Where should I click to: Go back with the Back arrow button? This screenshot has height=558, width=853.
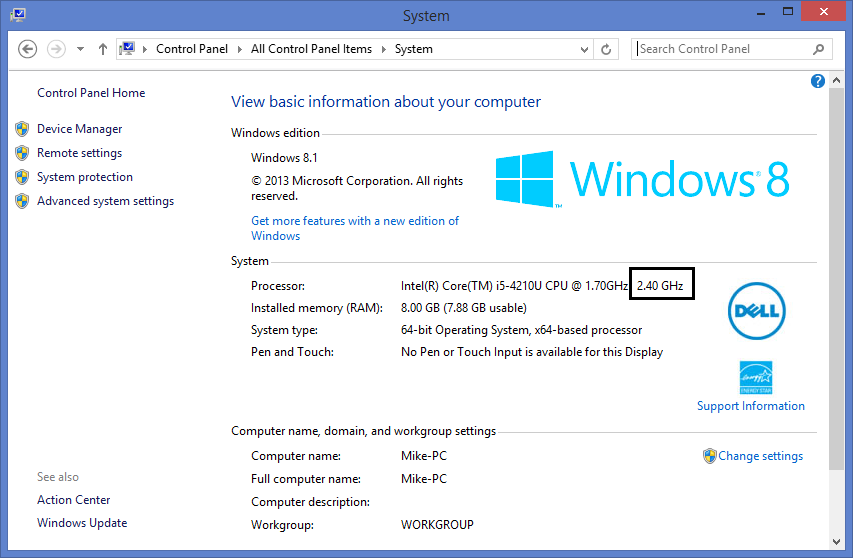click(27, 49)
